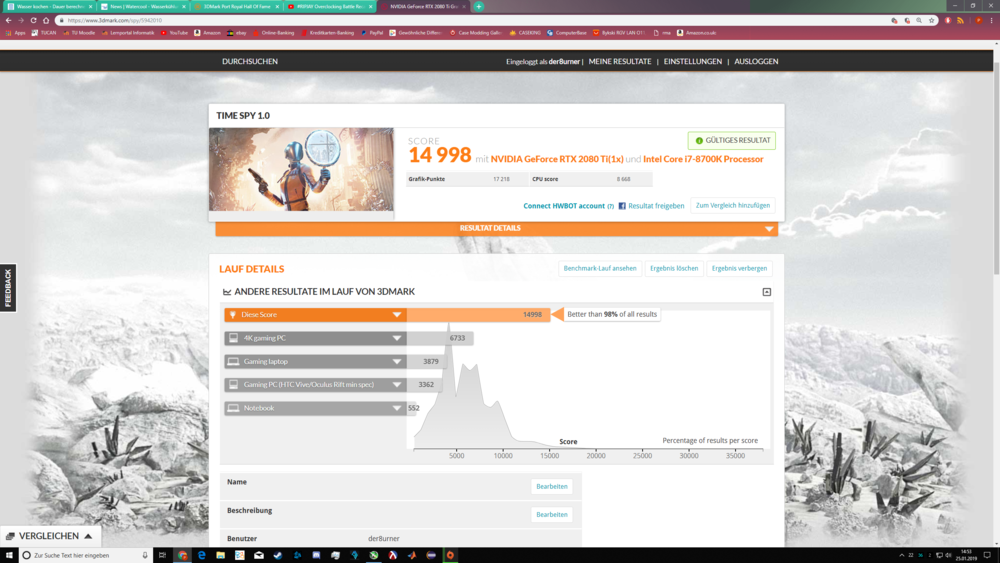The image size is (1000, 563).
Task: Open the Windows Start menu
Action: [9, 555]
